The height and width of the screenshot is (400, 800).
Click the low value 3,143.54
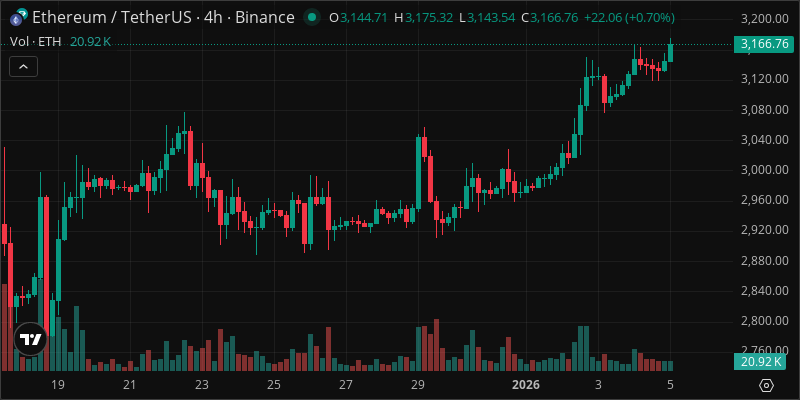[490, 18]
